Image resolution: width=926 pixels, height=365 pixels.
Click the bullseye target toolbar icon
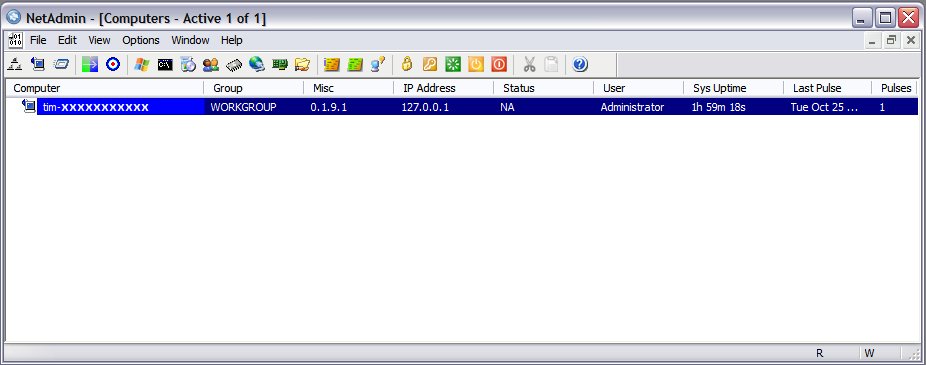tap(113, 64)
